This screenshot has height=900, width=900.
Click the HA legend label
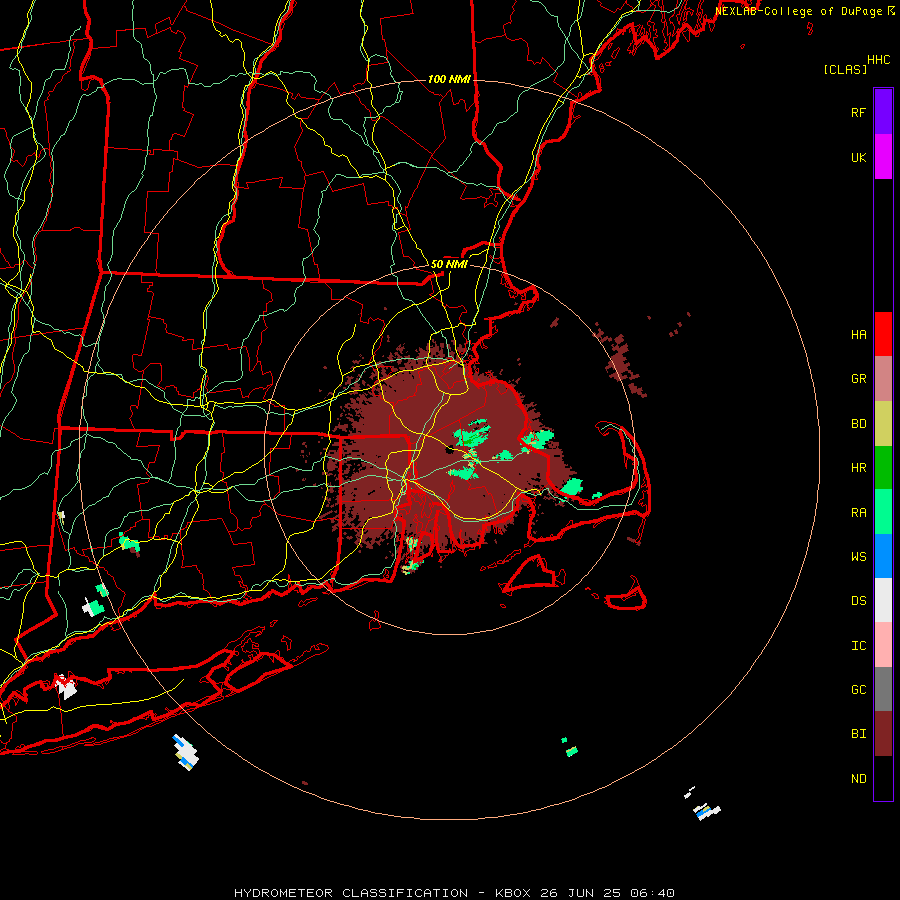click(x=859, y=334)
